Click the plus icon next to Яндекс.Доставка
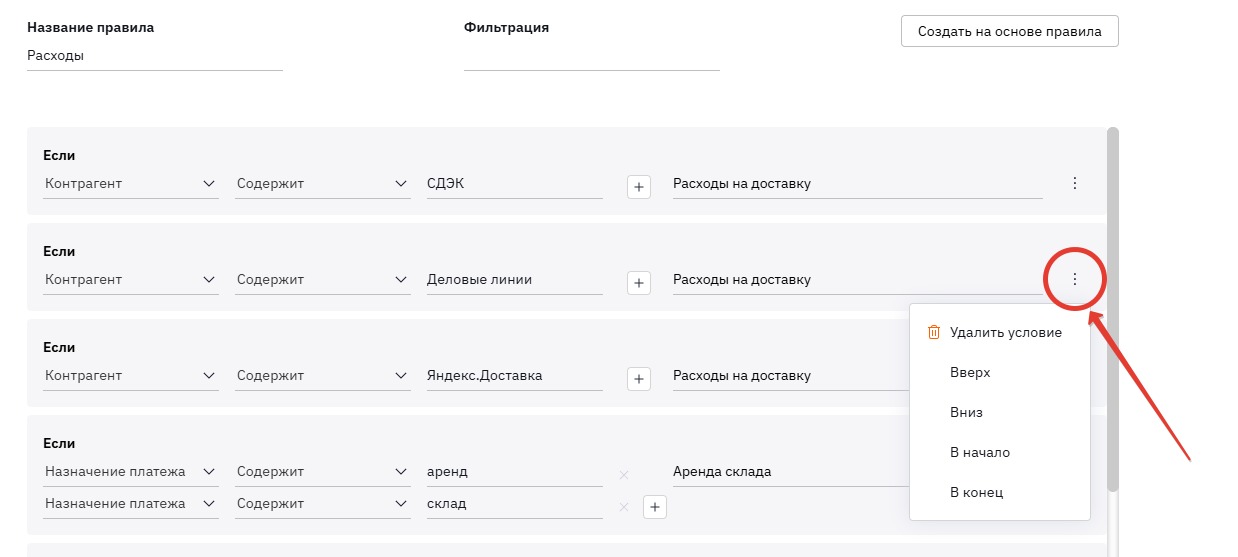 [x=639, y=379]
